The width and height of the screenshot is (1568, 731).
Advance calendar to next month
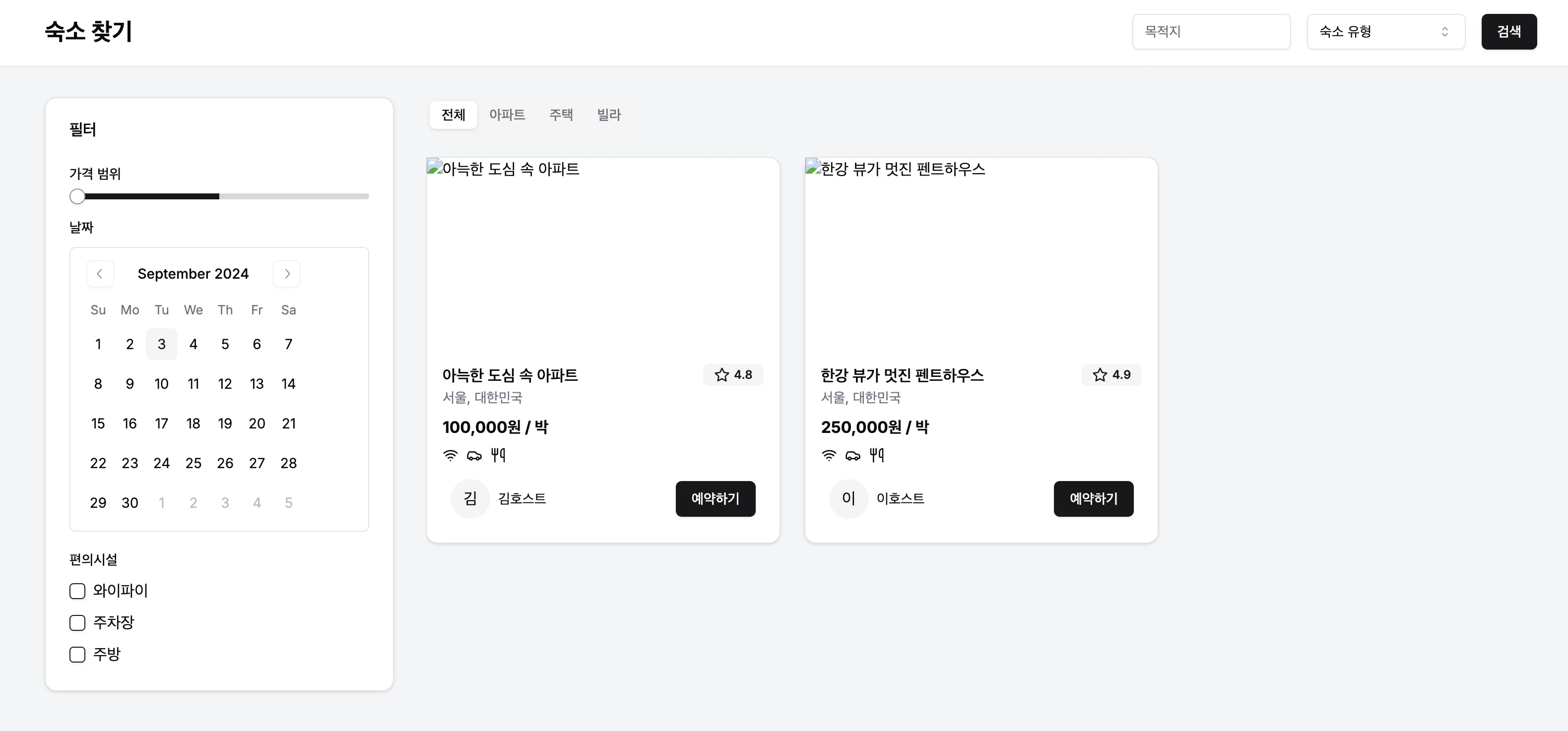pos(287,274)
